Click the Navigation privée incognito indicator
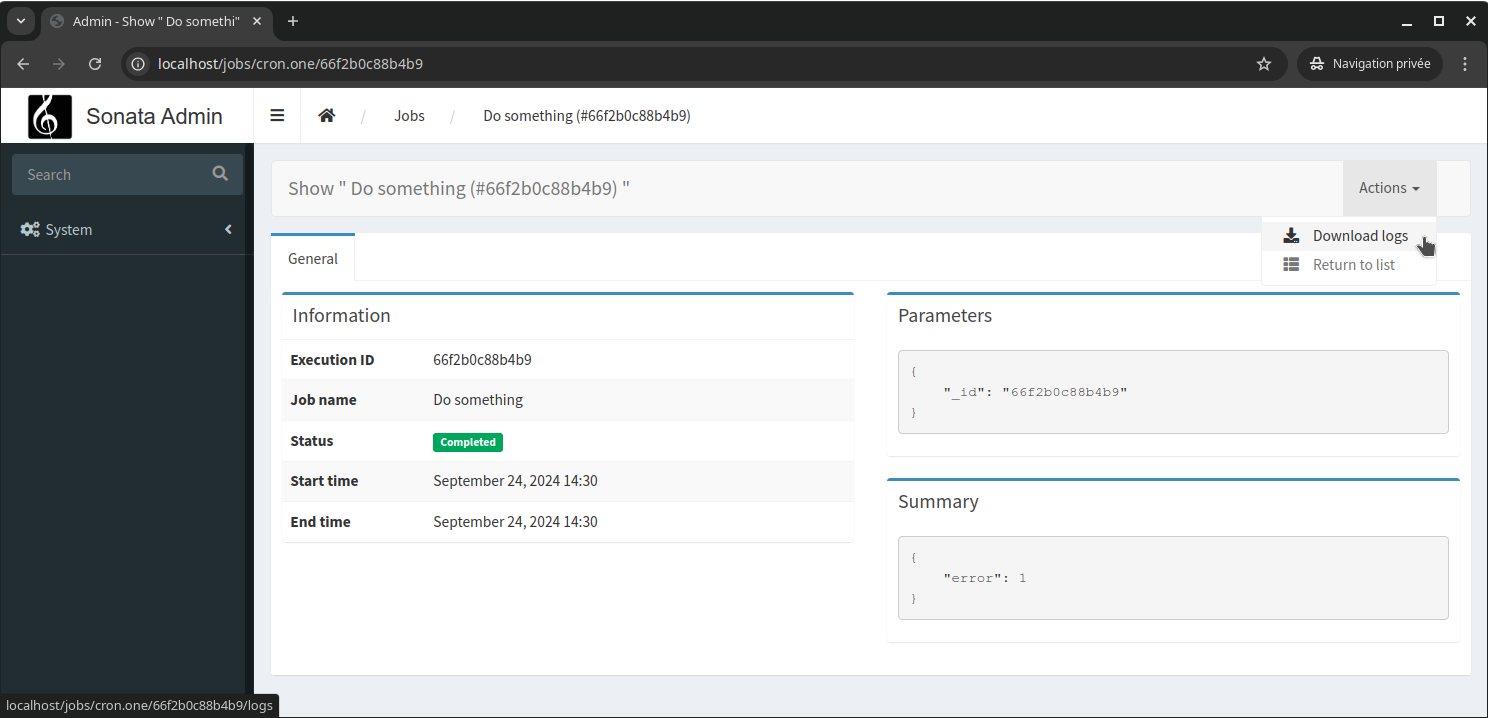Viewport: 1488px width, 718px height. tap(1370, 64)
